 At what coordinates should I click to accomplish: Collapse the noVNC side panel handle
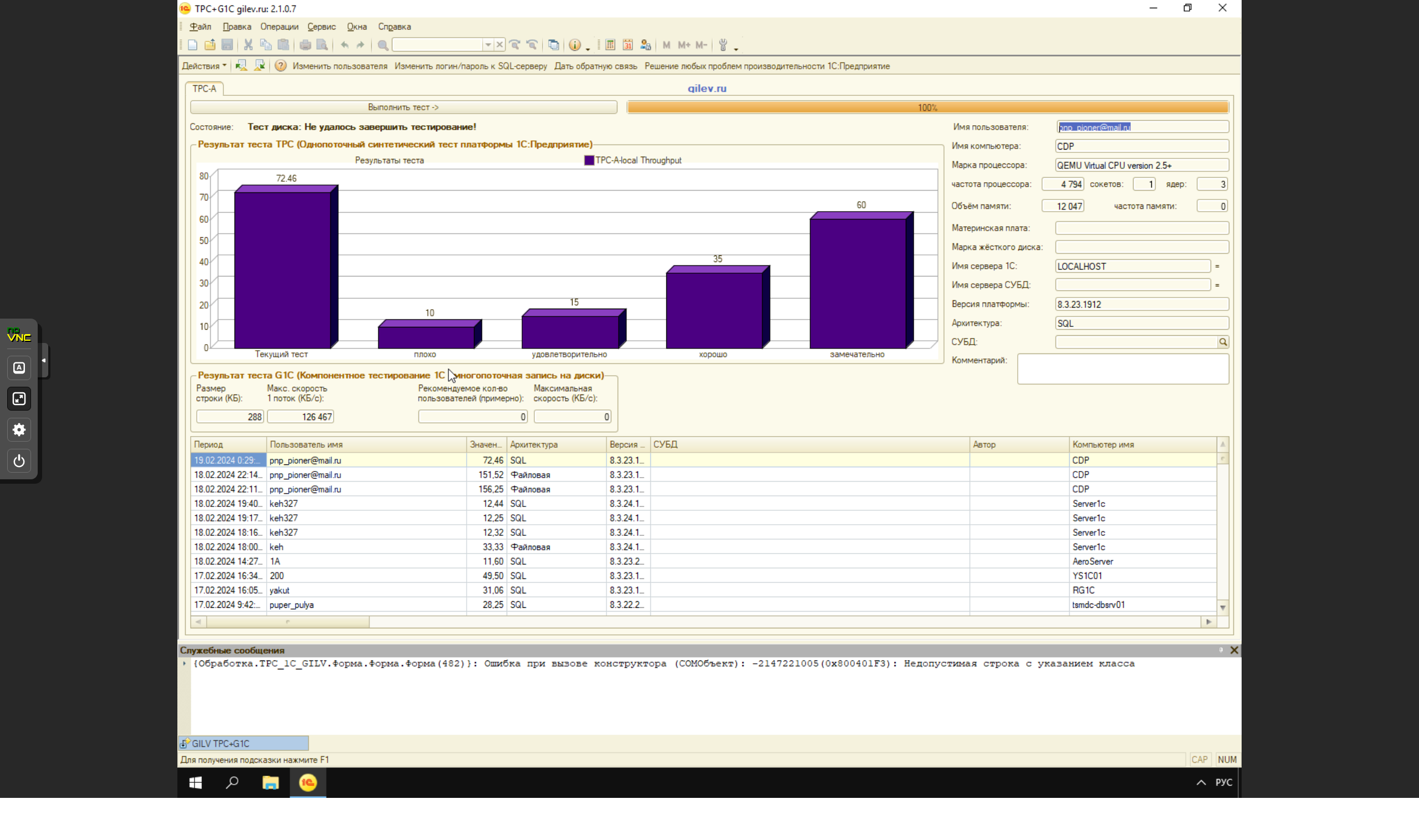coord(44,361)
